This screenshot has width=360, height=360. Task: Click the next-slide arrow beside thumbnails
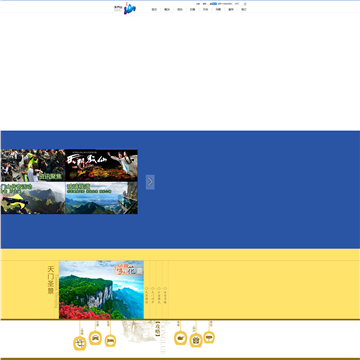[150, 182]
